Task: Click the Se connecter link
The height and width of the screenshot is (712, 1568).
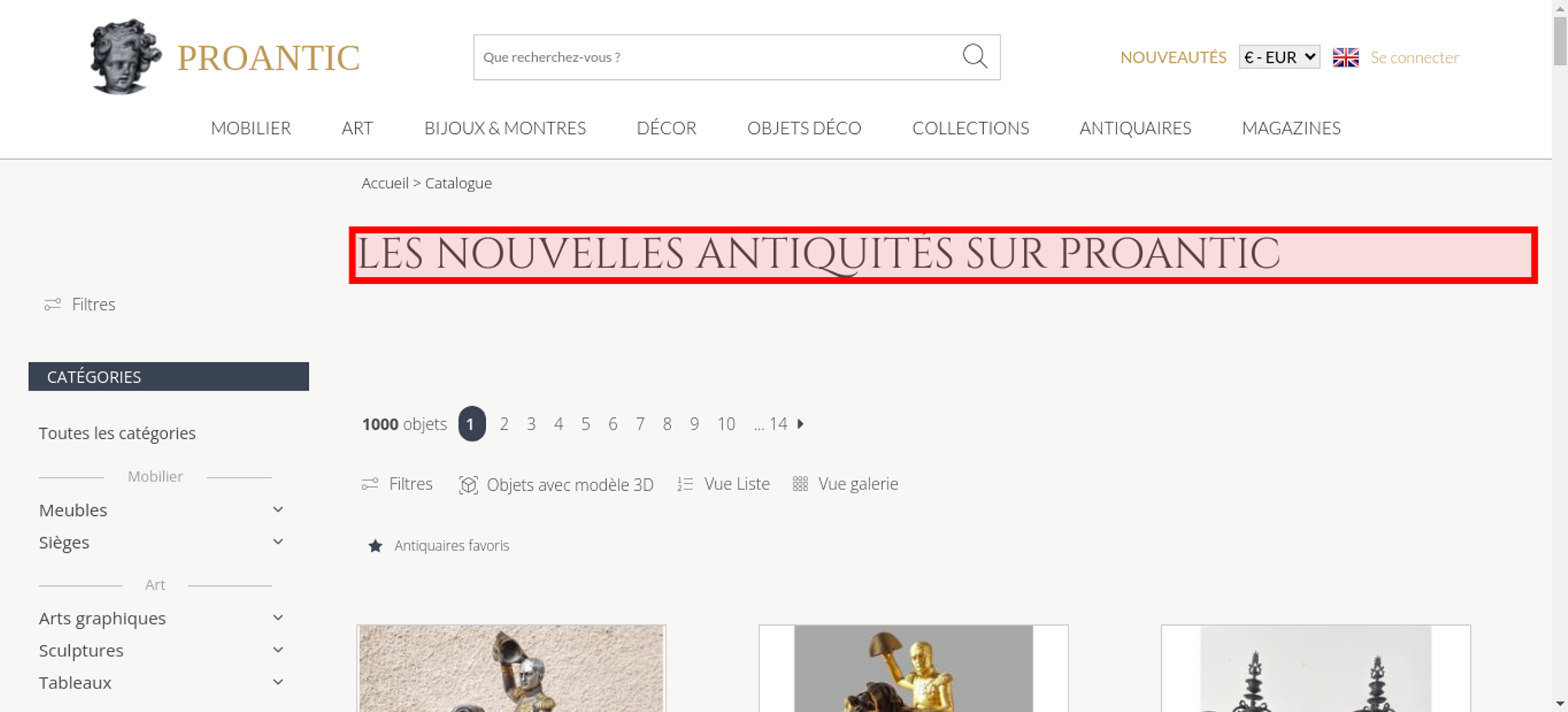Action: pyautogui.click(x=1414, y=57)
